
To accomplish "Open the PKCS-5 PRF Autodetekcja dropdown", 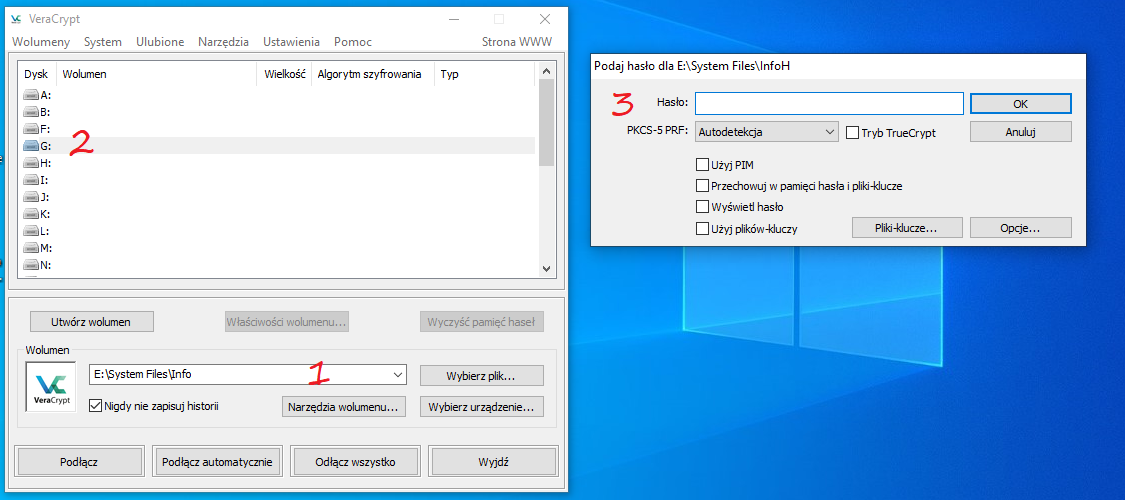I will (766, 132).
